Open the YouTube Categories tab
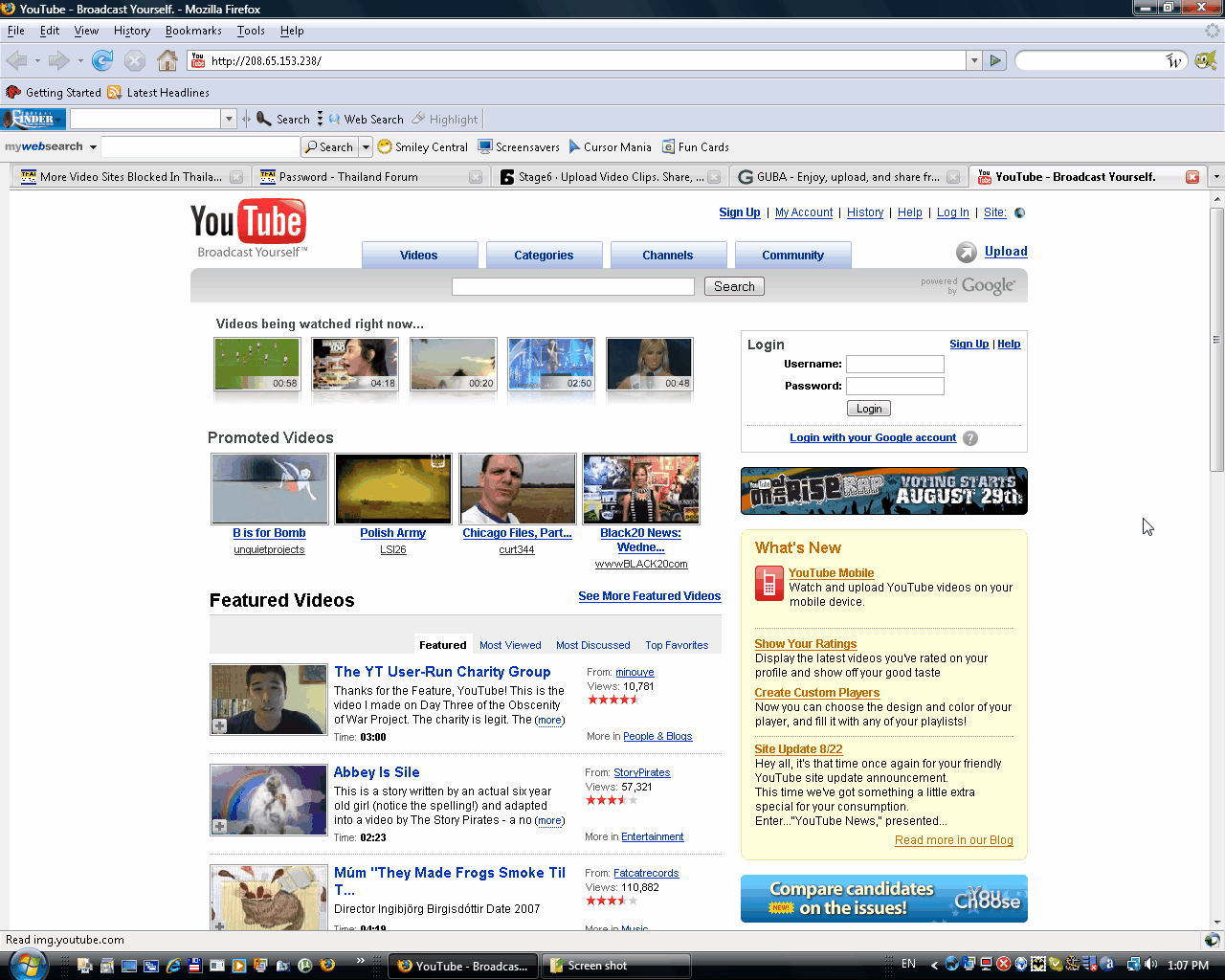This screenshot has height=980, width=1225. (544, 256)
